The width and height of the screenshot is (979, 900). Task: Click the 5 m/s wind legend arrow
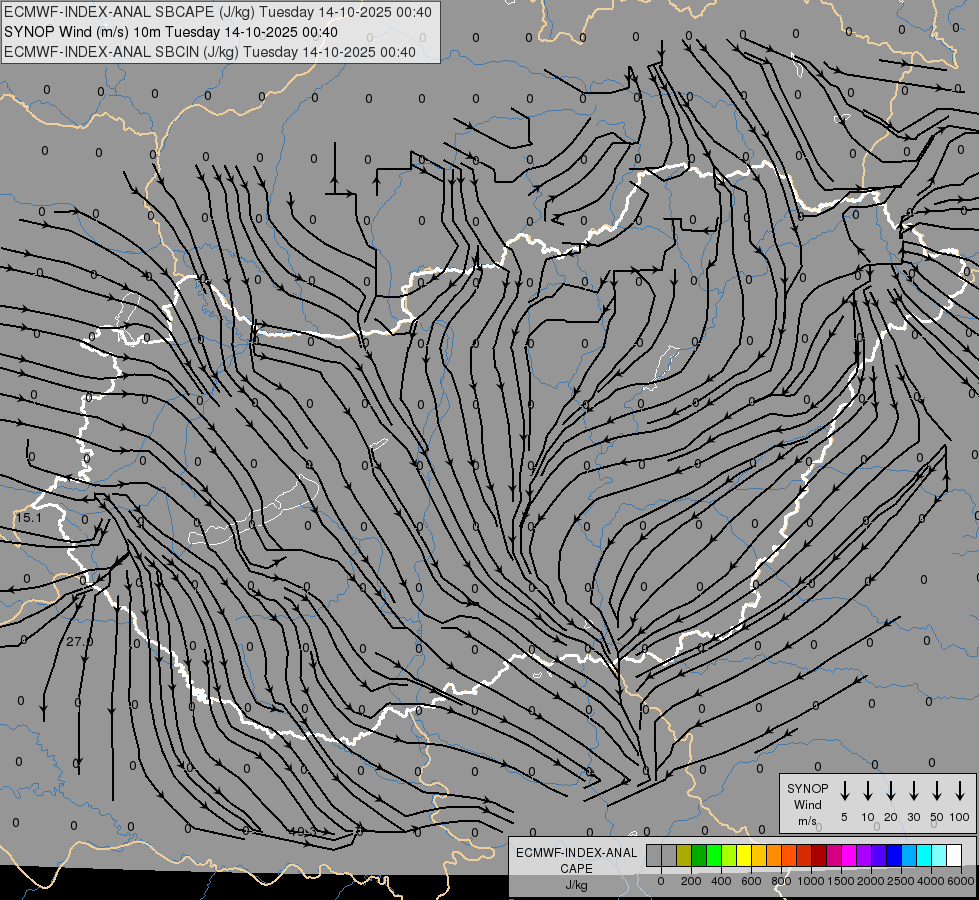(x=844, y=791)
